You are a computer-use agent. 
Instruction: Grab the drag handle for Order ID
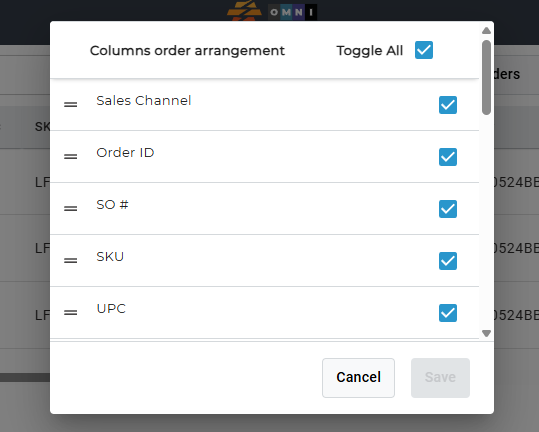(70, 156)
